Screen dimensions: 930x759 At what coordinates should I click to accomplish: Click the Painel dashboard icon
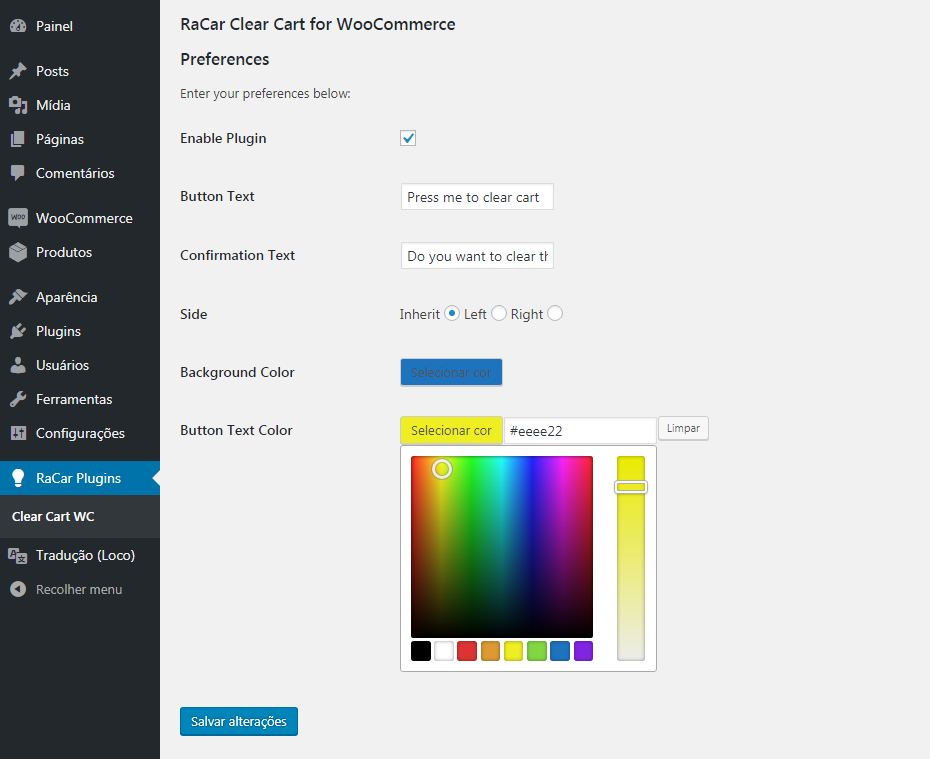pos(18,25)
